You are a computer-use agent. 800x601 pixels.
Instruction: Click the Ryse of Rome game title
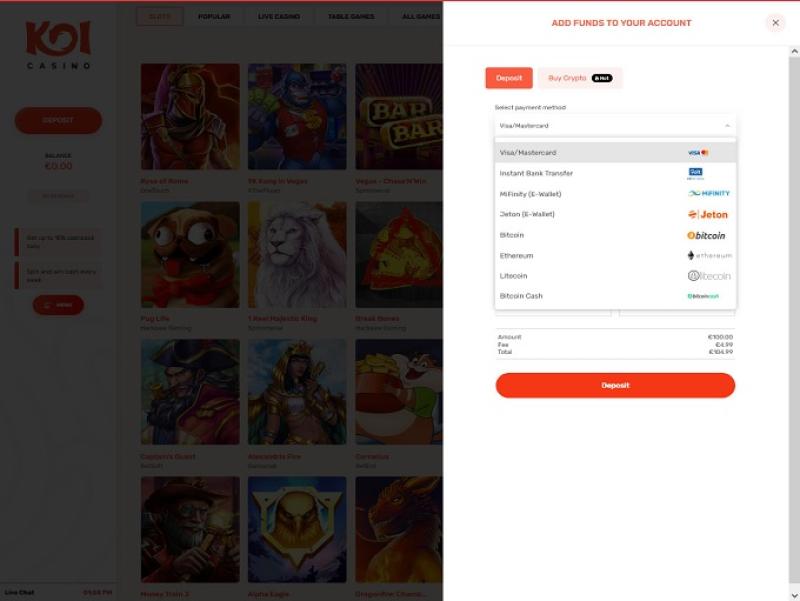click(x=164, y=181)
